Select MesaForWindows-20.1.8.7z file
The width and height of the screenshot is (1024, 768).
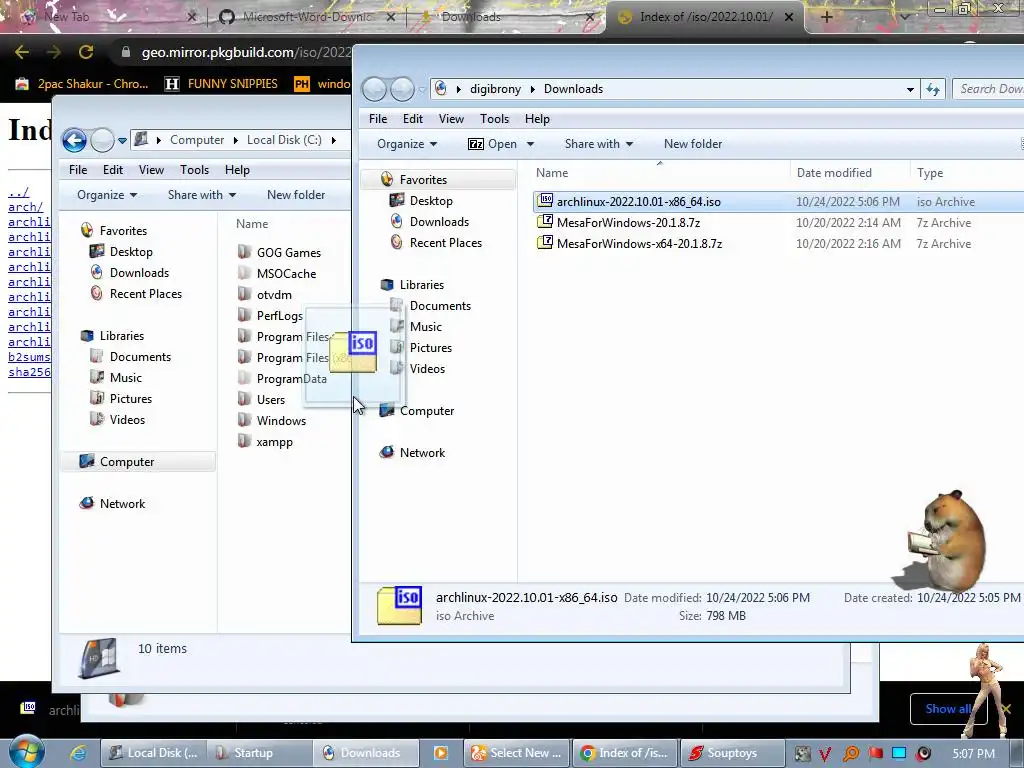[628, 223]
